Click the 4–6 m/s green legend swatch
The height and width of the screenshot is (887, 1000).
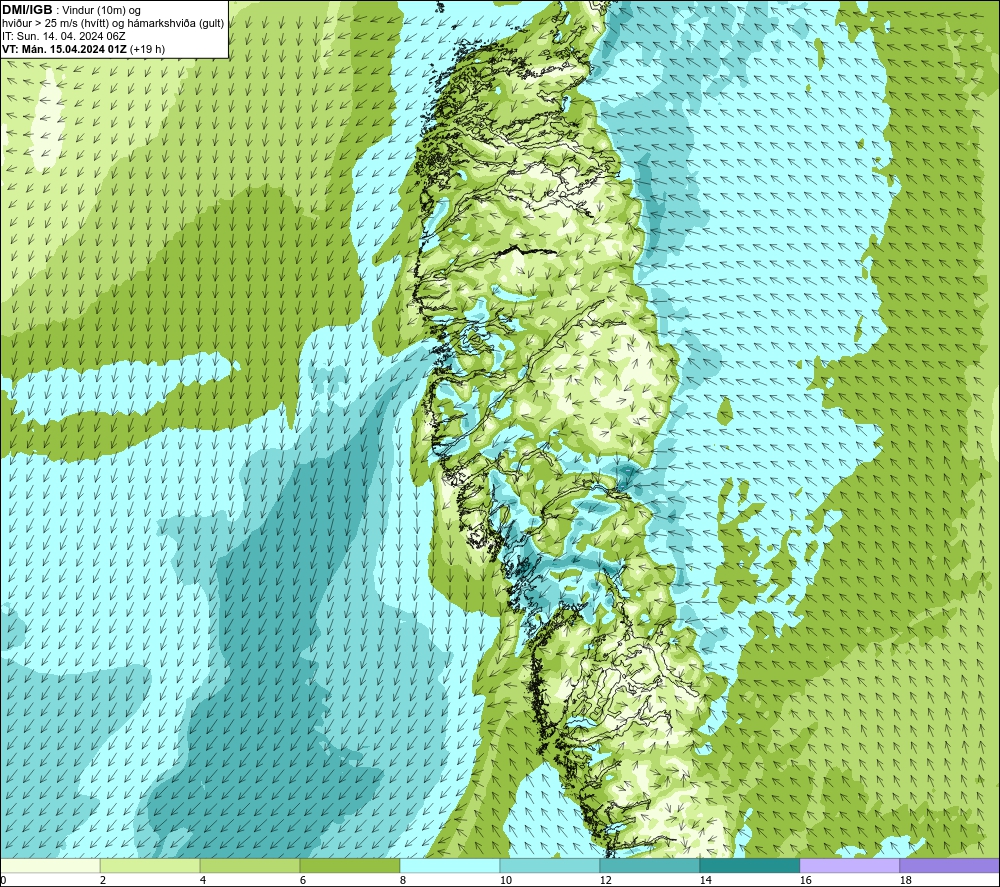tap(250, 866)
